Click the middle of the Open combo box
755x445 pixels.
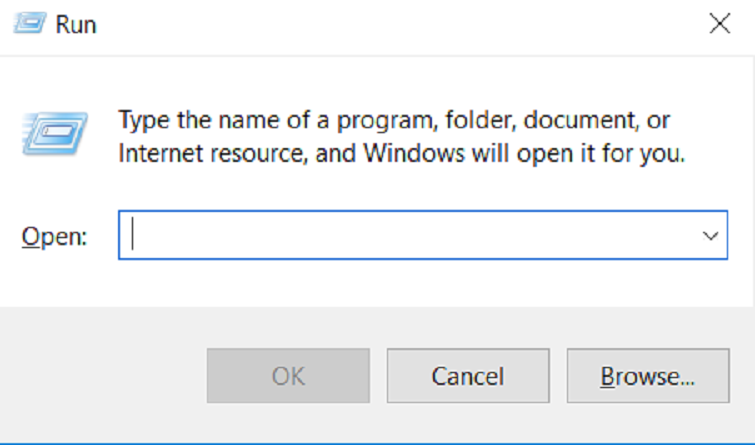coord(422,236)
